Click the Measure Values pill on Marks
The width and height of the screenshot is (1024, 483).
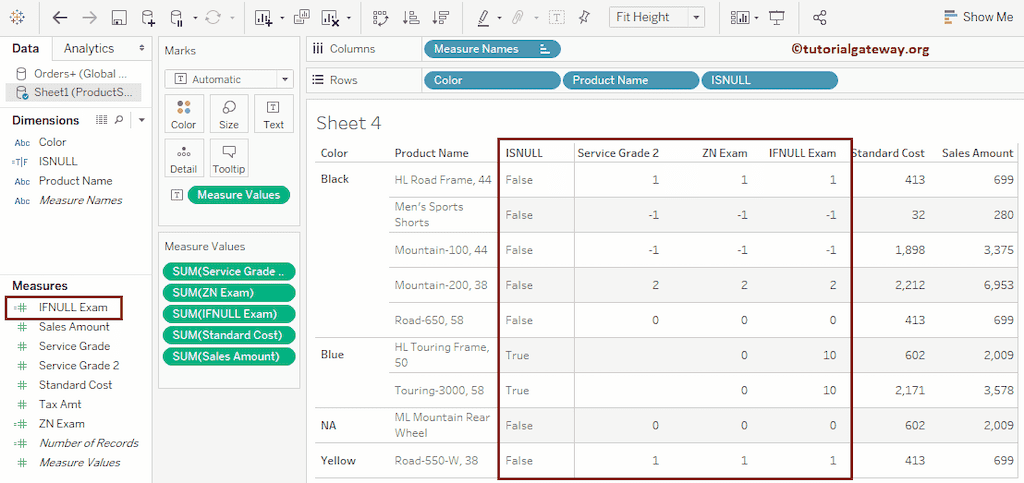coord(238,195)
